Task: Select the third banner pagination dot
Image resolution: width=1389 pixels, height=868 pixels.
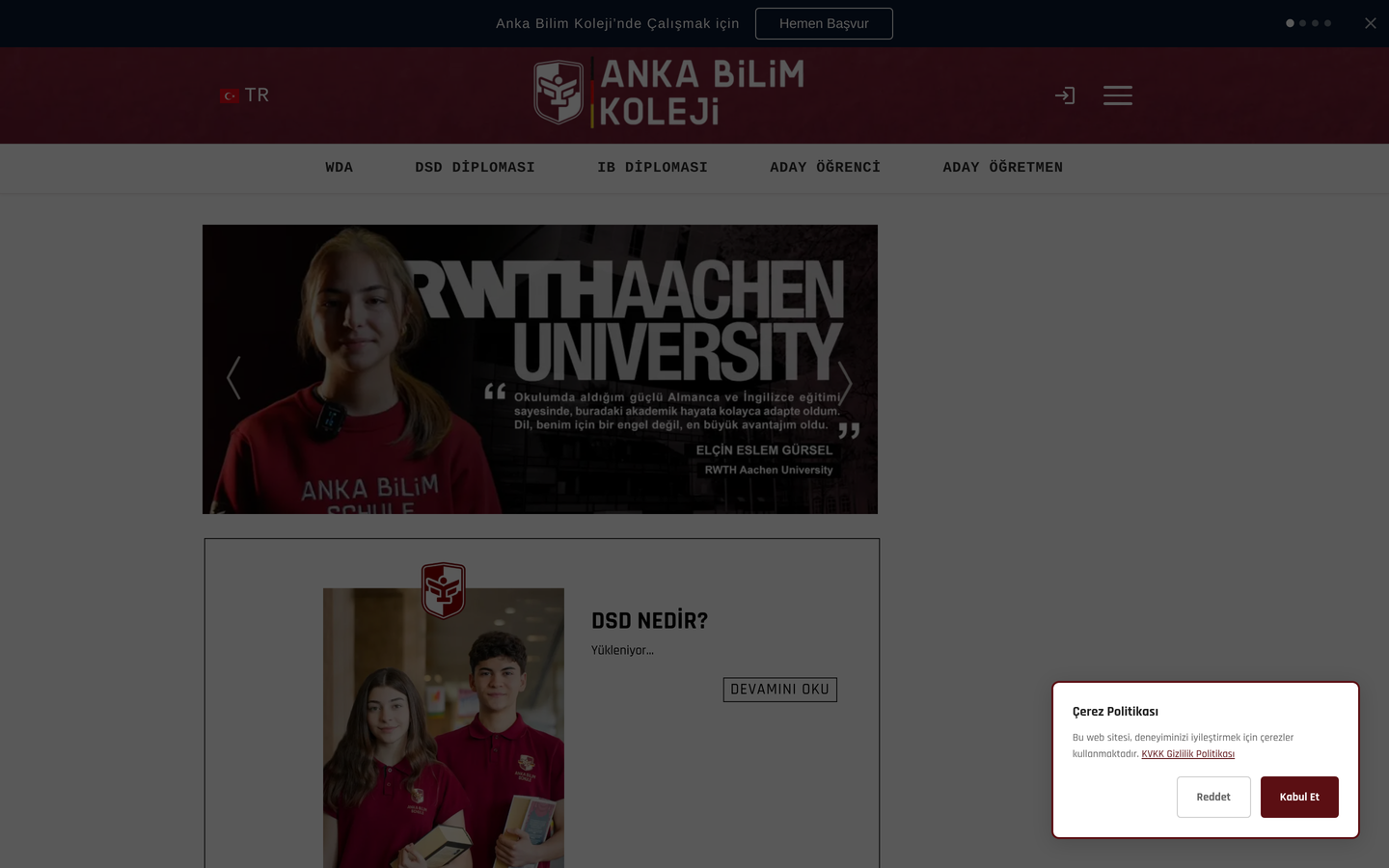Action: (x=1315, y=23)
